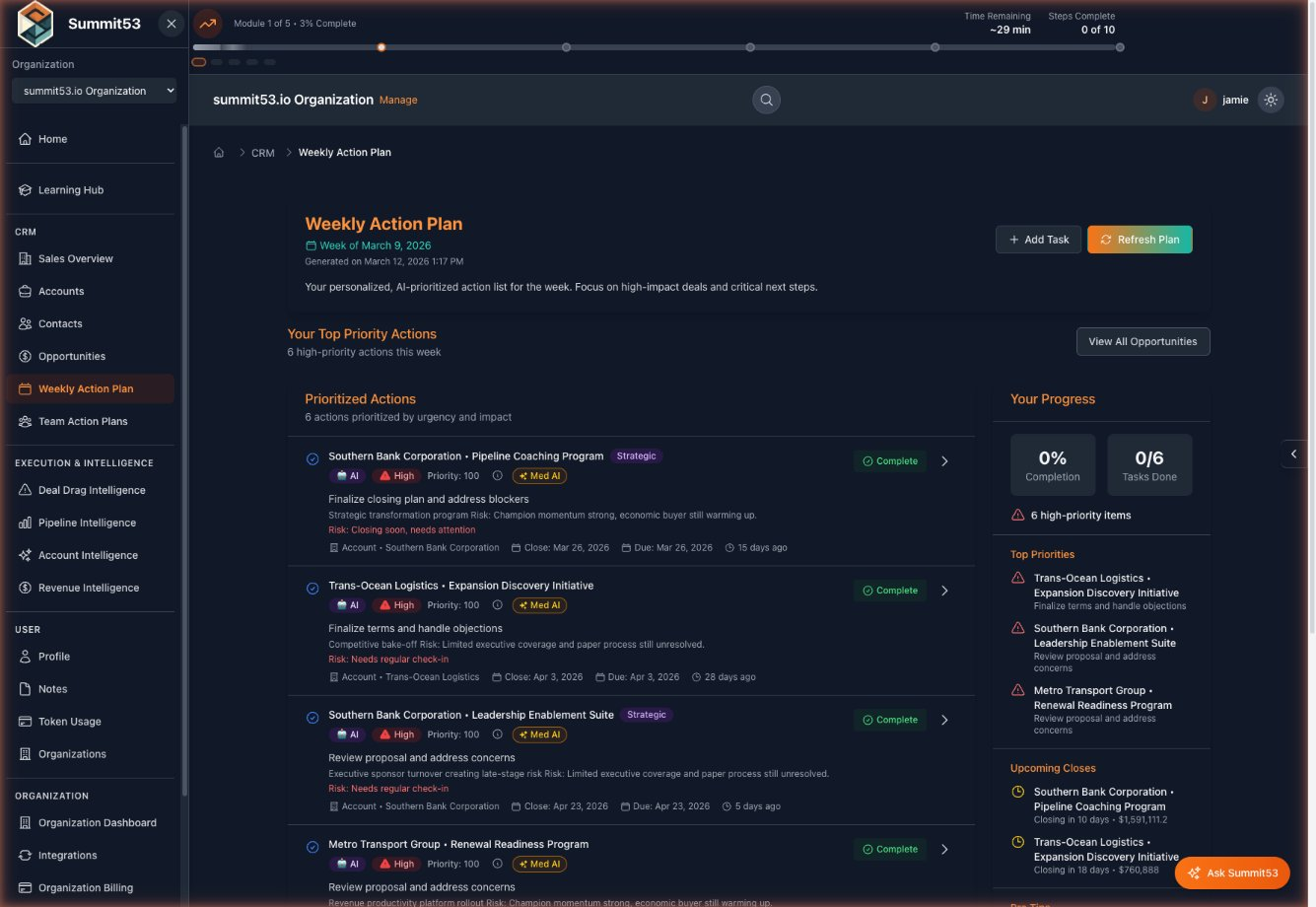
Task: Collapse the Your Progress panel with the side chevron
Action: point(1294,453)
